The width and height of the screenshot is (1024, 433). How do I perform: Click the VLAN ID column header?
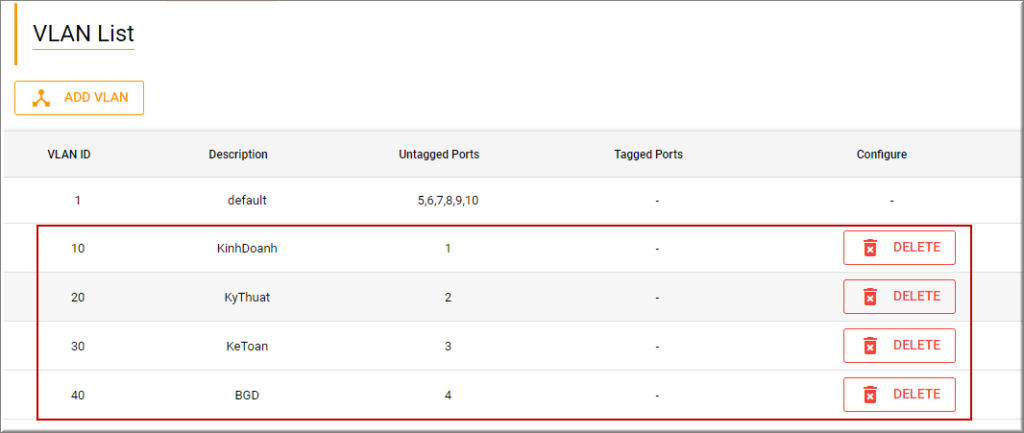[x=70, y=155]
